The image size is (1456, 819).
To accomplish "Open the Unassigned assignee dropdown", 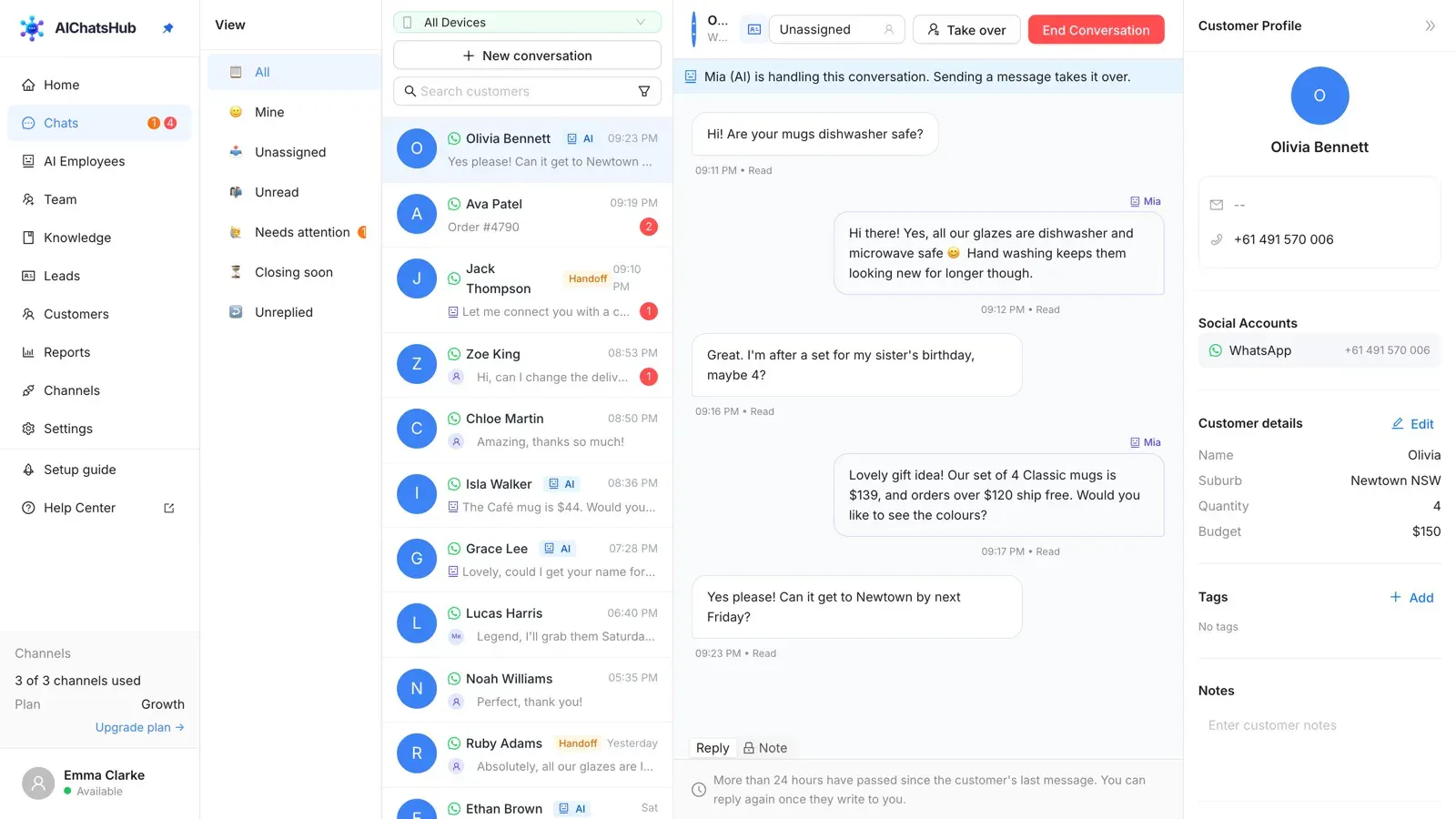I will coord(836,29).
